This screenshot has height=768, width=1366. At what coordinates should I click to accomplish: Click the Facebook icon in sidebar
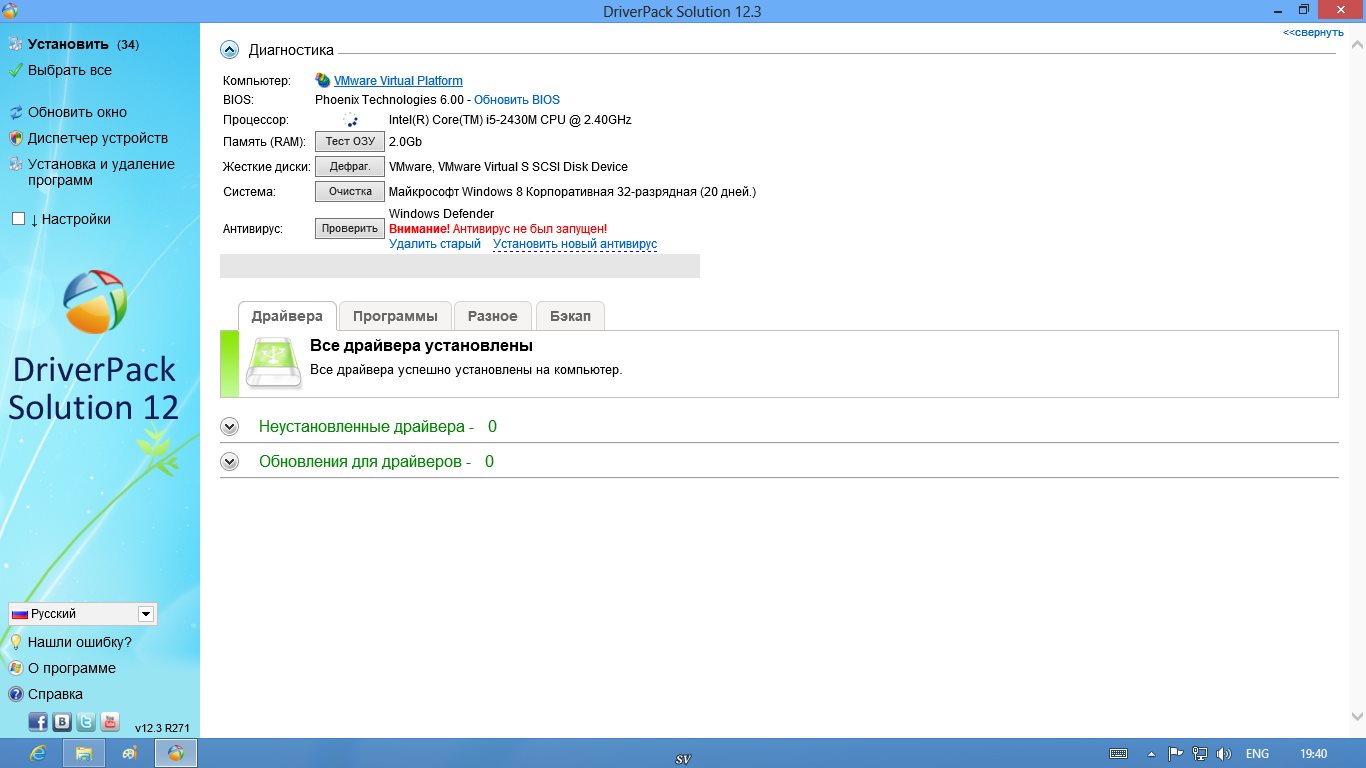[x=38, y=722]
